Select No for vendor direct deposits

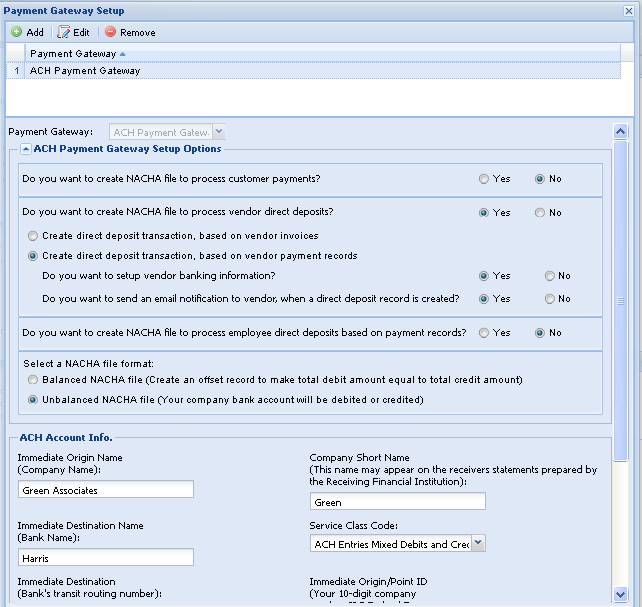(540, 213)
